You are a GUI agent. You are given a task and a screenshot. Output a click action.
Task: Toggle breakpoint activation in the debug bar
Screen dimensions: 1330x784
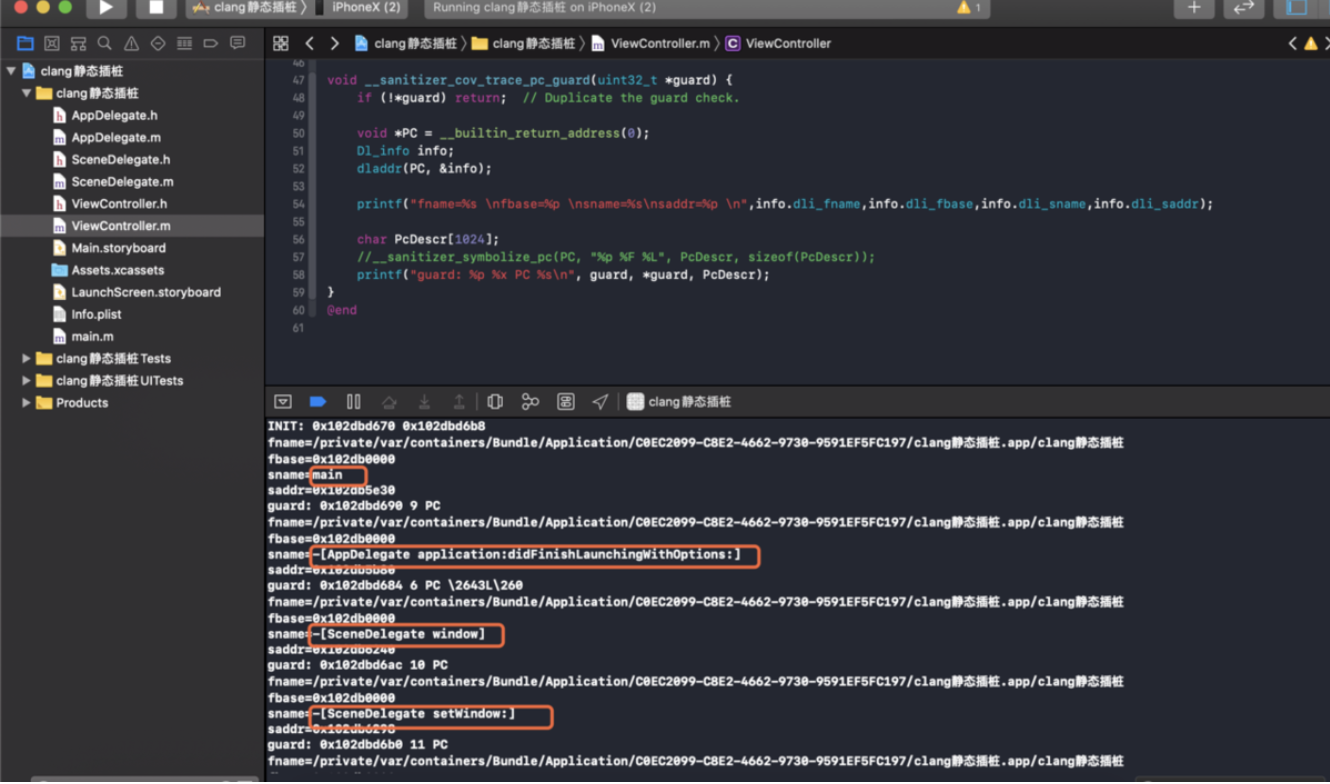(x=318, y=402)
